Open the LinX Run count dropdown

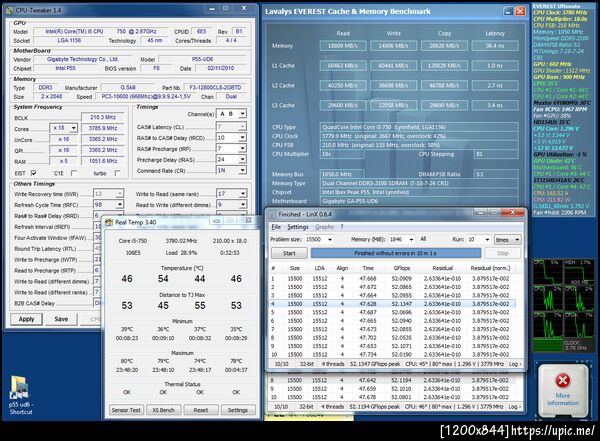coord(487,240)
